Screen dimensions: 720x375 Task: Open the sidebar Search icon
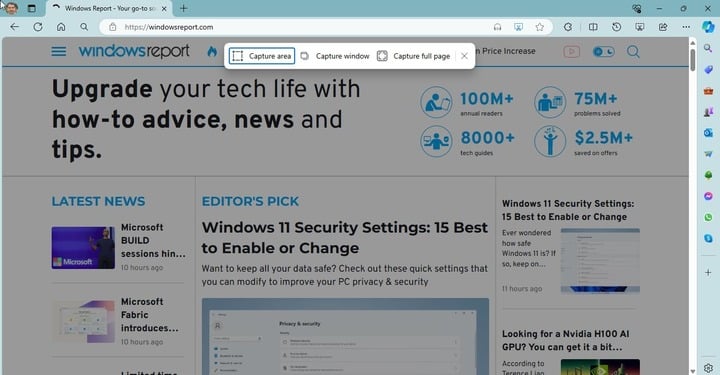point(708,48)
